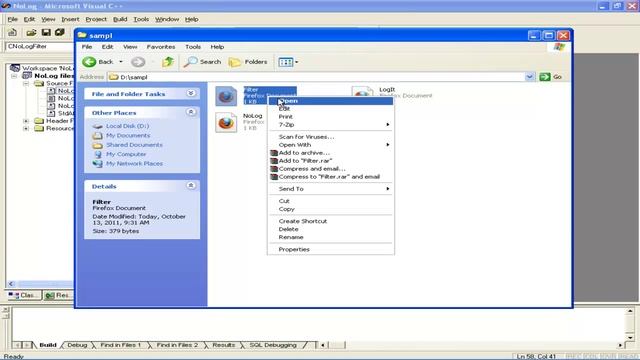Screen dimensions: 640x360
Task: Open the Build menu in Visual C++
Action: 120,19
